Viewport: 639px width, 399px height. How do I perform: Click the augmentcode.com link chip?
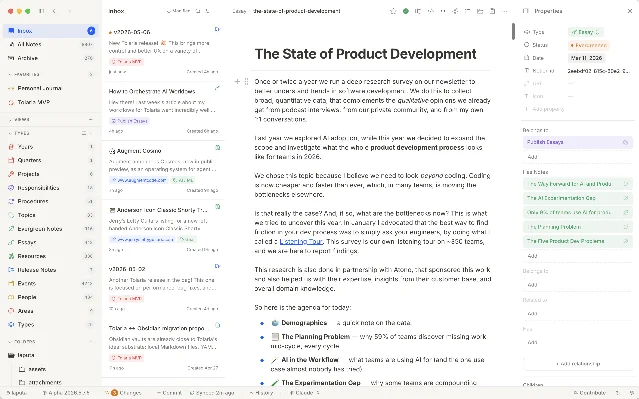(x=139, y=180)
